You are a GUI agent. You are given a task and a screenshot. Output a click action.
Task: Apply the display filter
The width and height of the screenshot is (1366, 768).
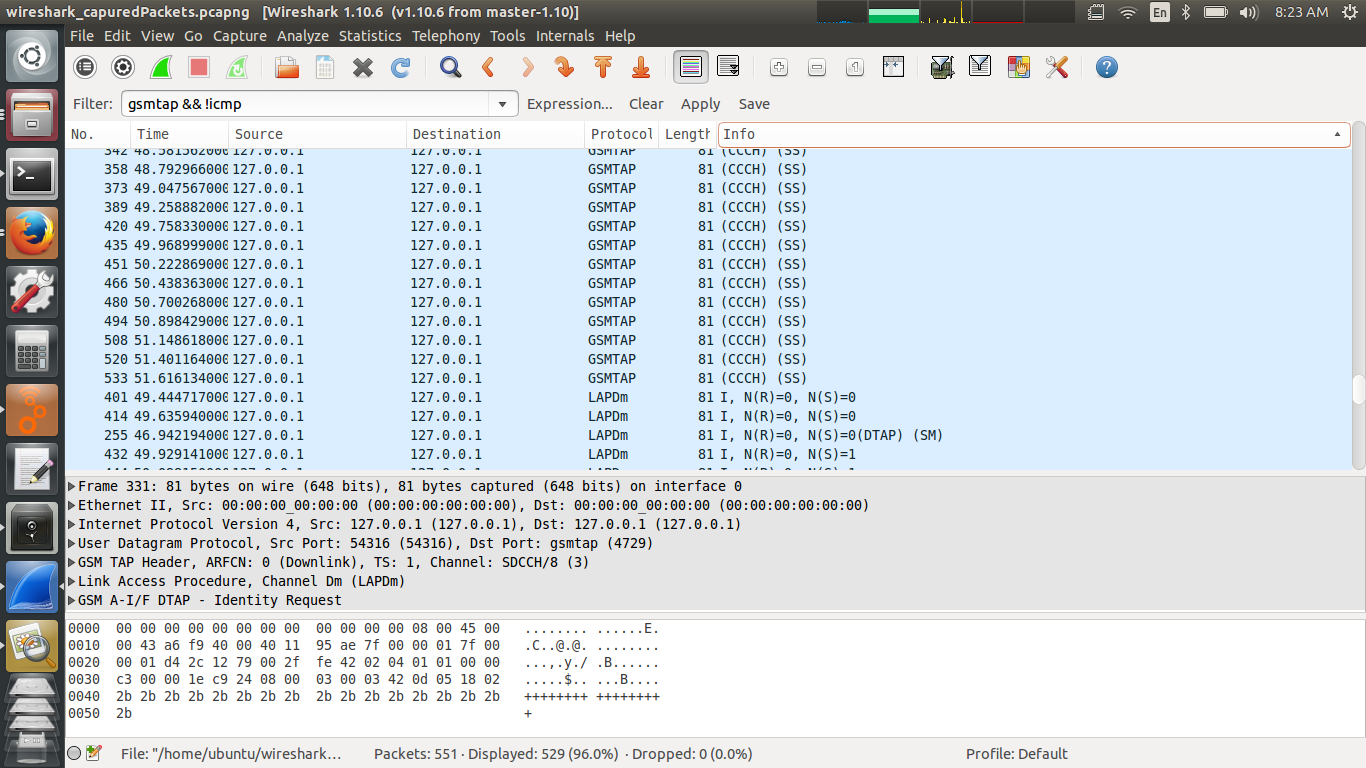[x=701, y=104]
